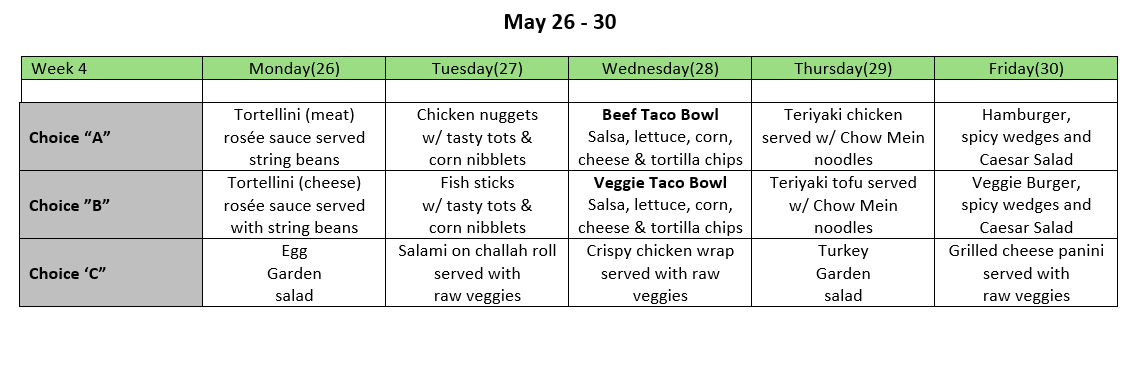Select the Week 4 header cell
Screen dimensions: 1146x391
(112, 69)
